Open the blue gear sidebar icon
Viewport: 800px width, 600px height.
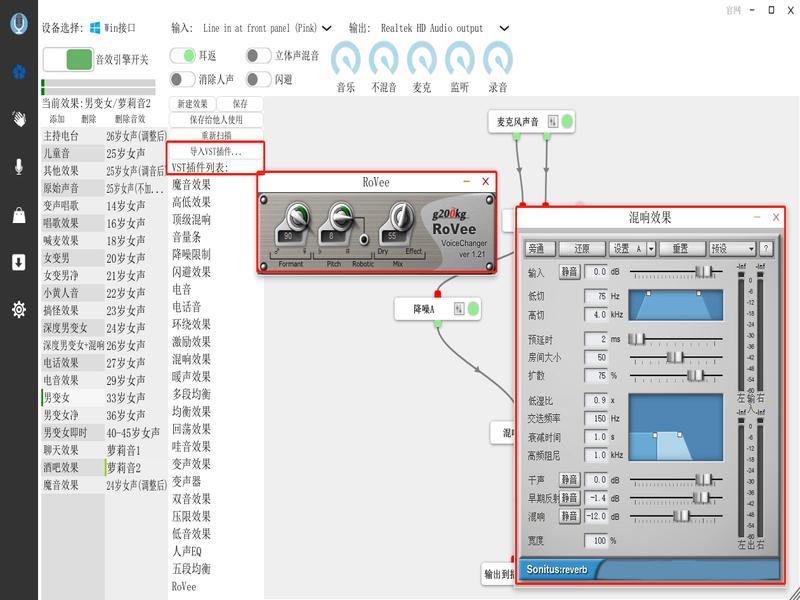(x=19, y=72)
